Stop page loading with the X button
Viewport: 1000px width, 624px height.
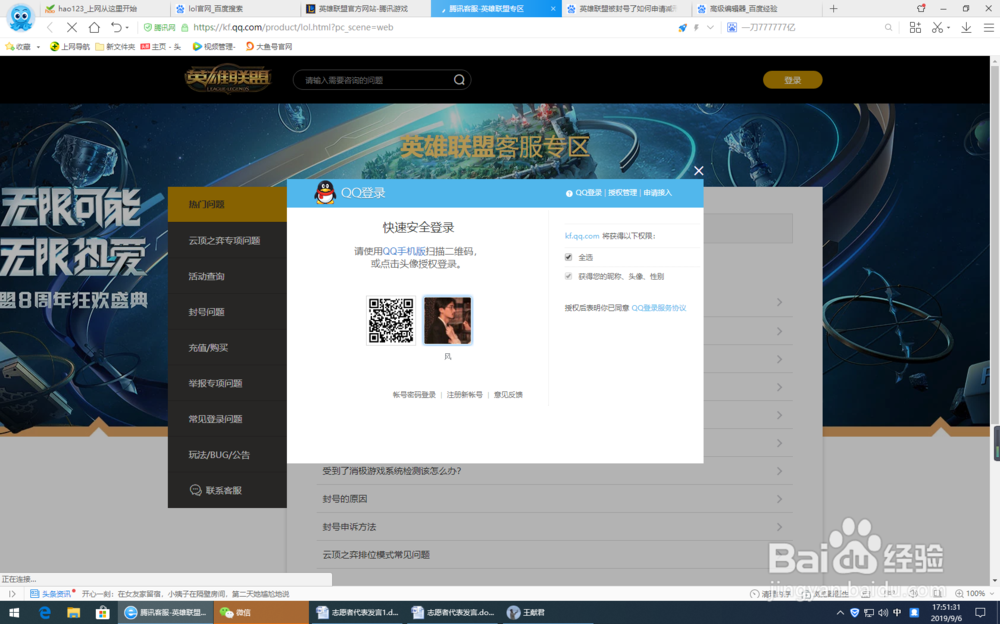71,27
